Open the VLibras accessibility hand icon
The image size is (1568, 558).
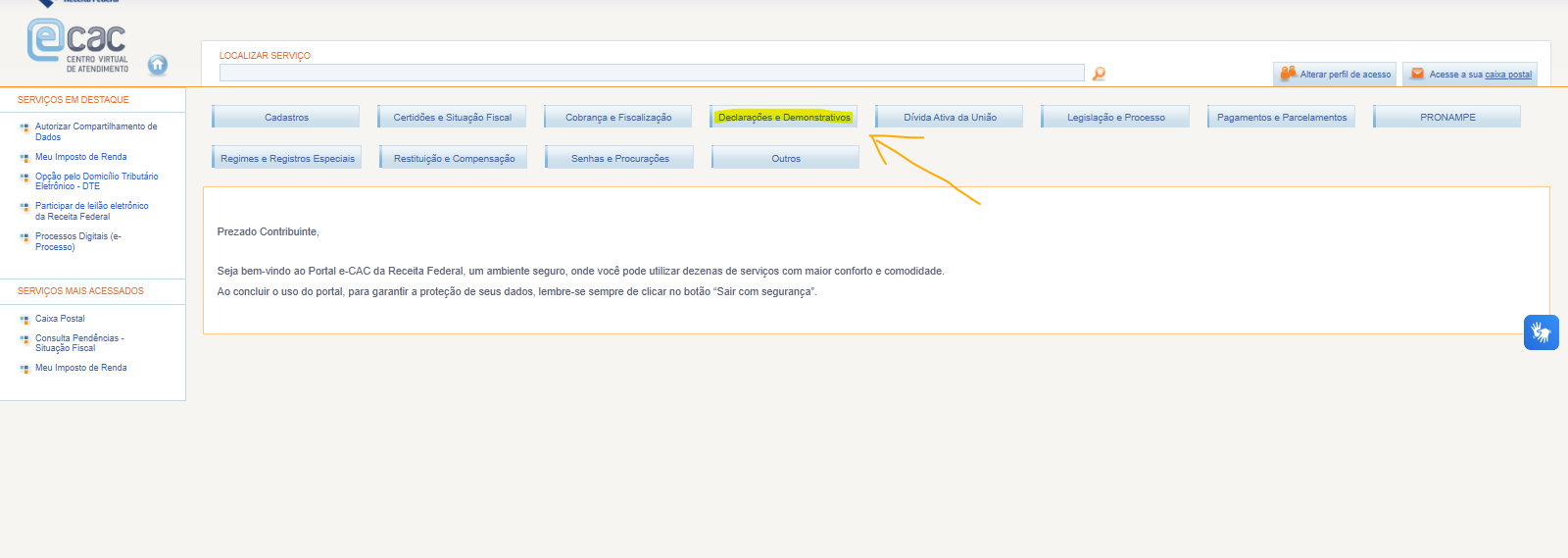[1541, 332]
